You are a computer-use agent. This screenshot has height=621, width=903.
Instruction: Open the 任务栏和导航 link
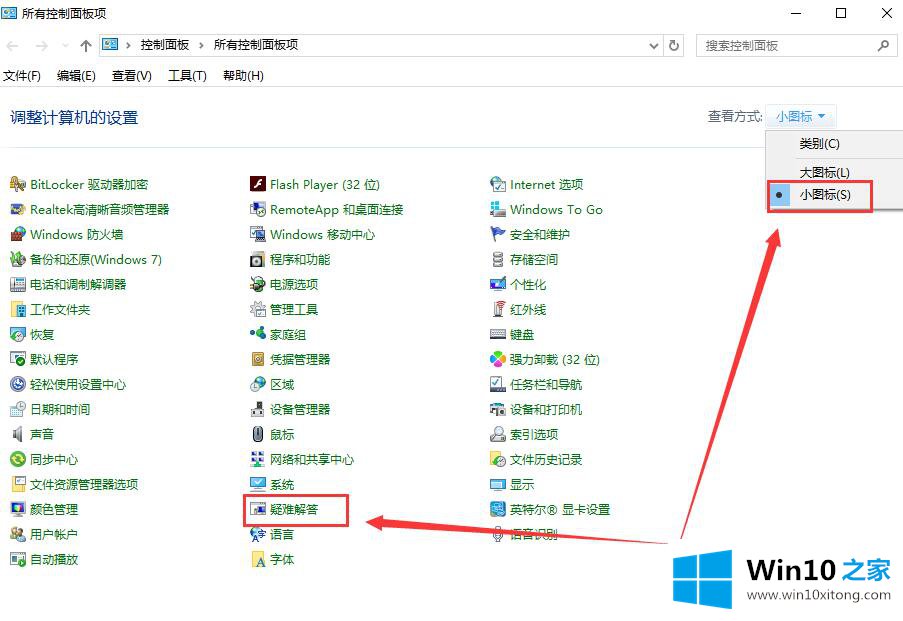[546, 385]
